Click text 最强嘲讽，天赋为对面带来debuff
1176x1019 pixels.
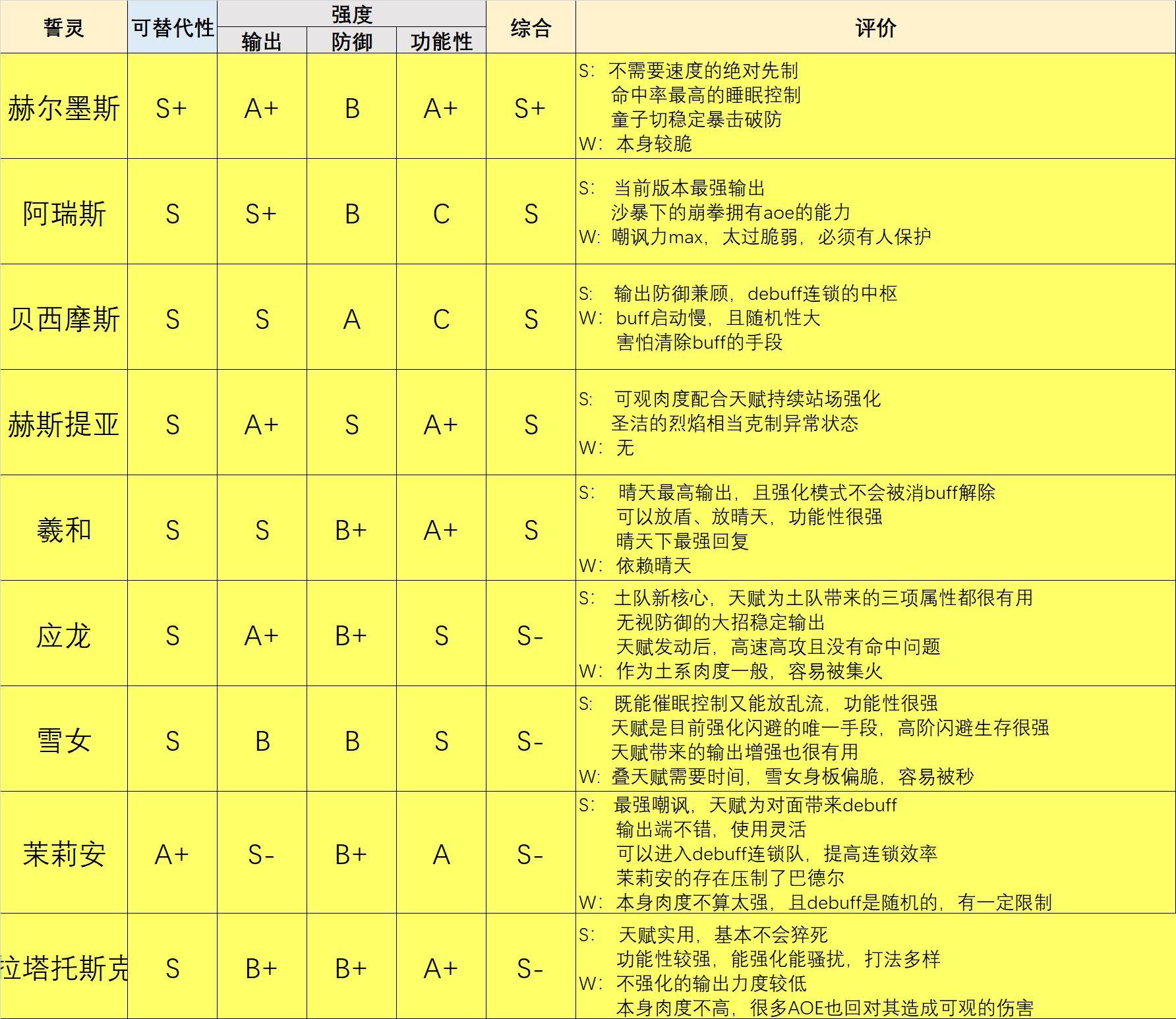pyautogui.click(x=755, y=805)
